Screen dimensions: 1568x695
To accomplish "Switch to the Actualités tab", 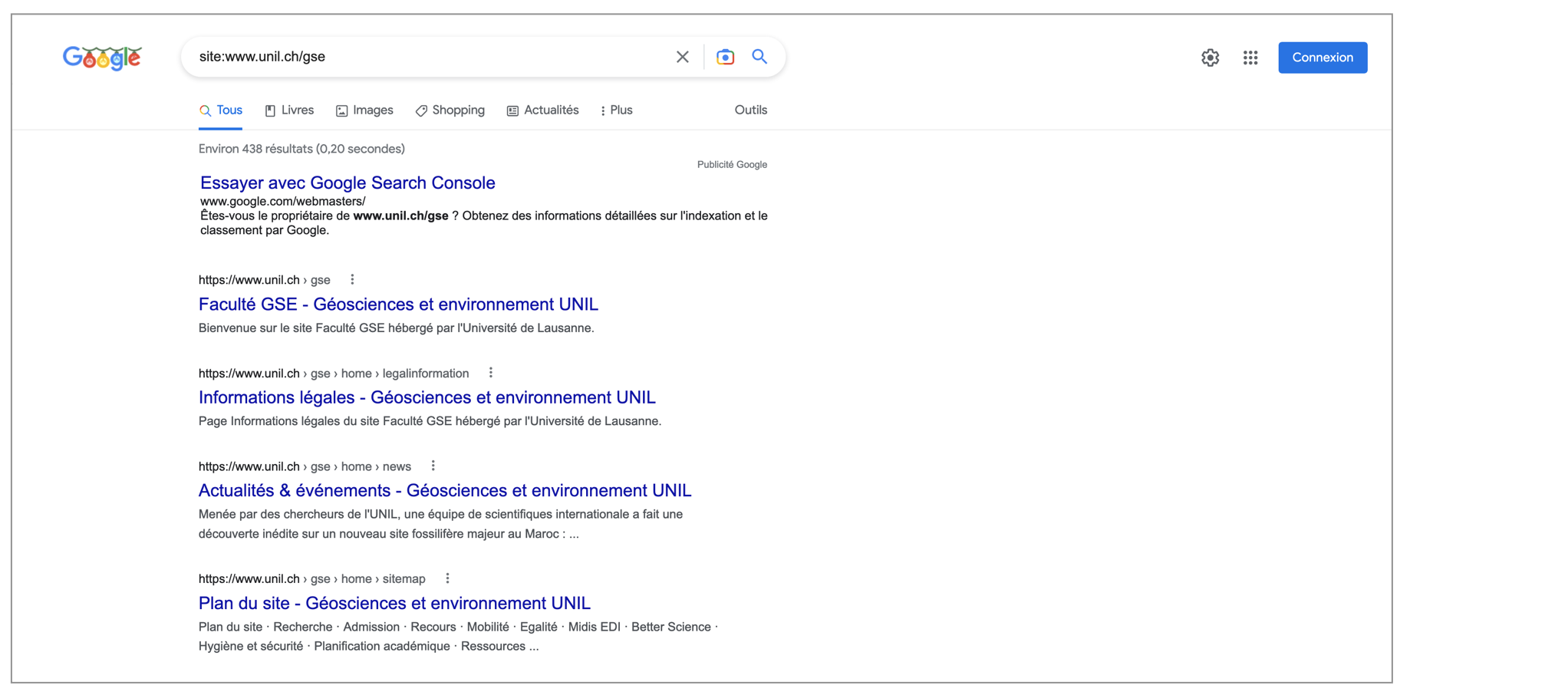I will [x=543, y=110].
